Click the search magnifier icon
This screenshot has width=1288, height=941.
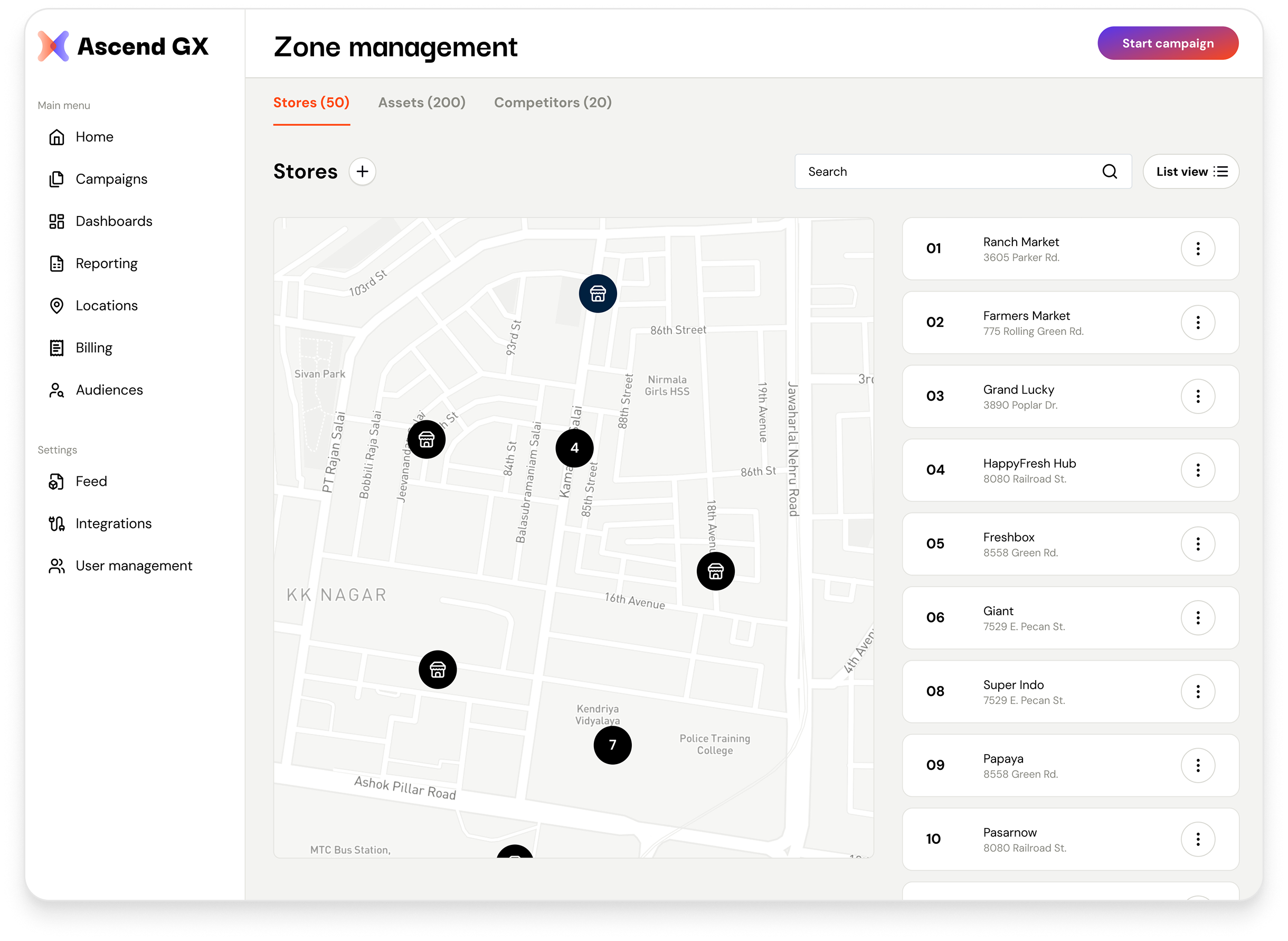click(1109, 172)
